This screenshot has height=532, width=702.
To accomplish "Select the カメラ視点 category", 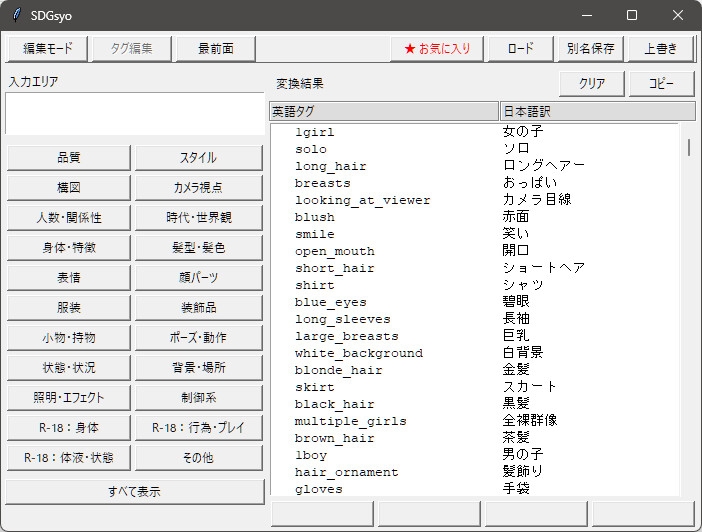I will pos(199,187).
